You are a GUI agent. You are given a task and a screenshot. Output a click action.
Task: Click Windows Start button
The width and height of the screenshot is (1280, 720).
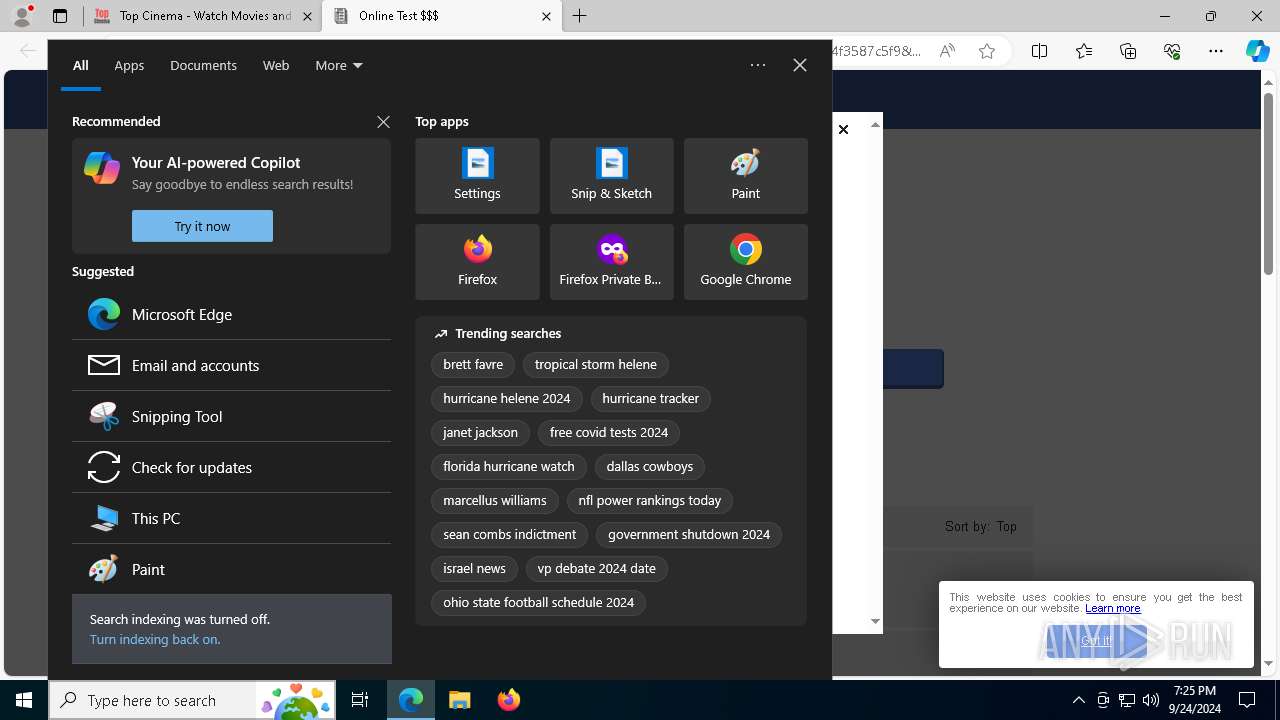pyautogui.click(x=24, y=700)
